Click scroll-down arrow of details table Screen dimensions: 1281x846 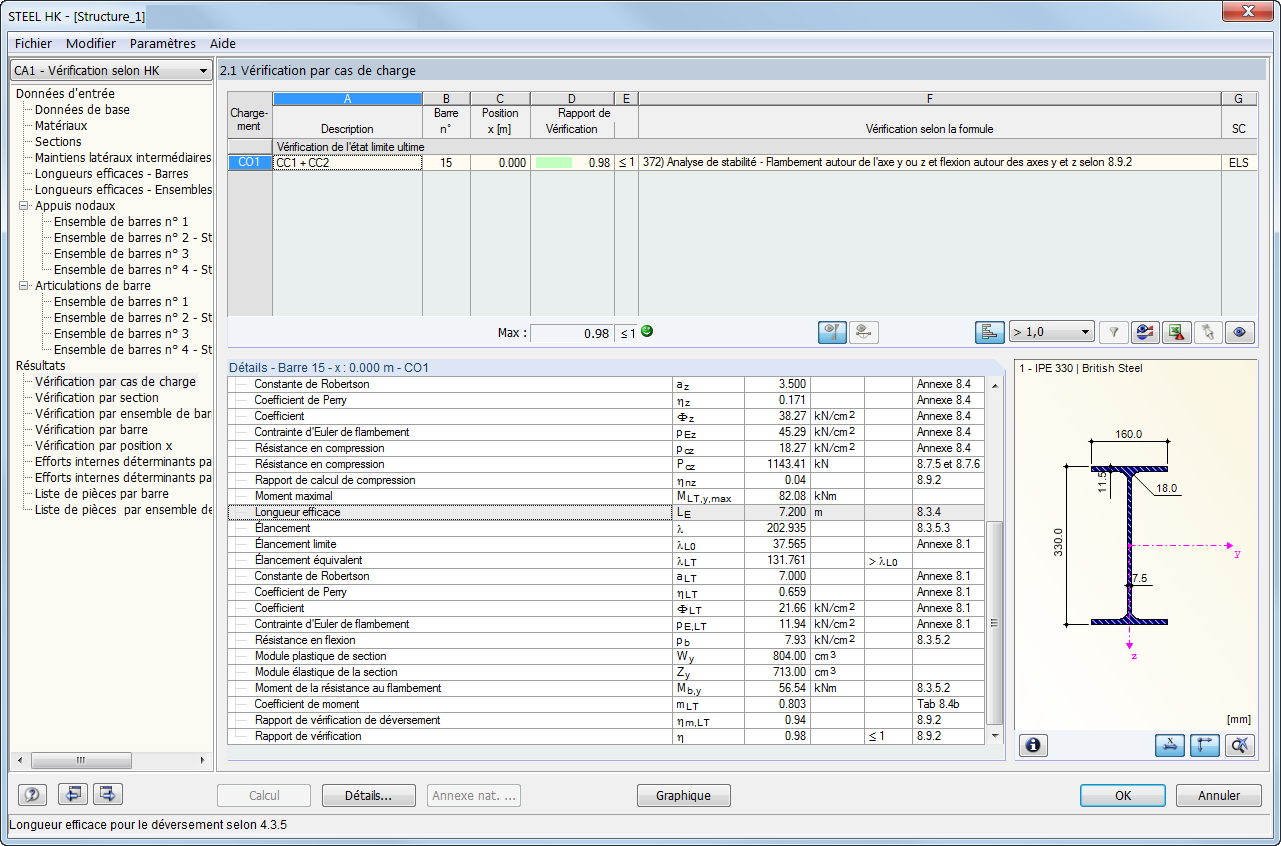(x=994, y=736)
